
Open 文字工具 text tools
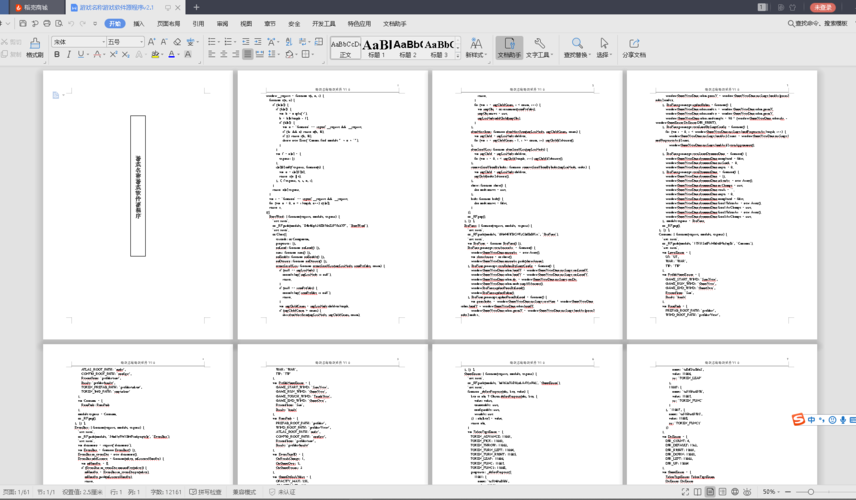(x=539, y=47)
